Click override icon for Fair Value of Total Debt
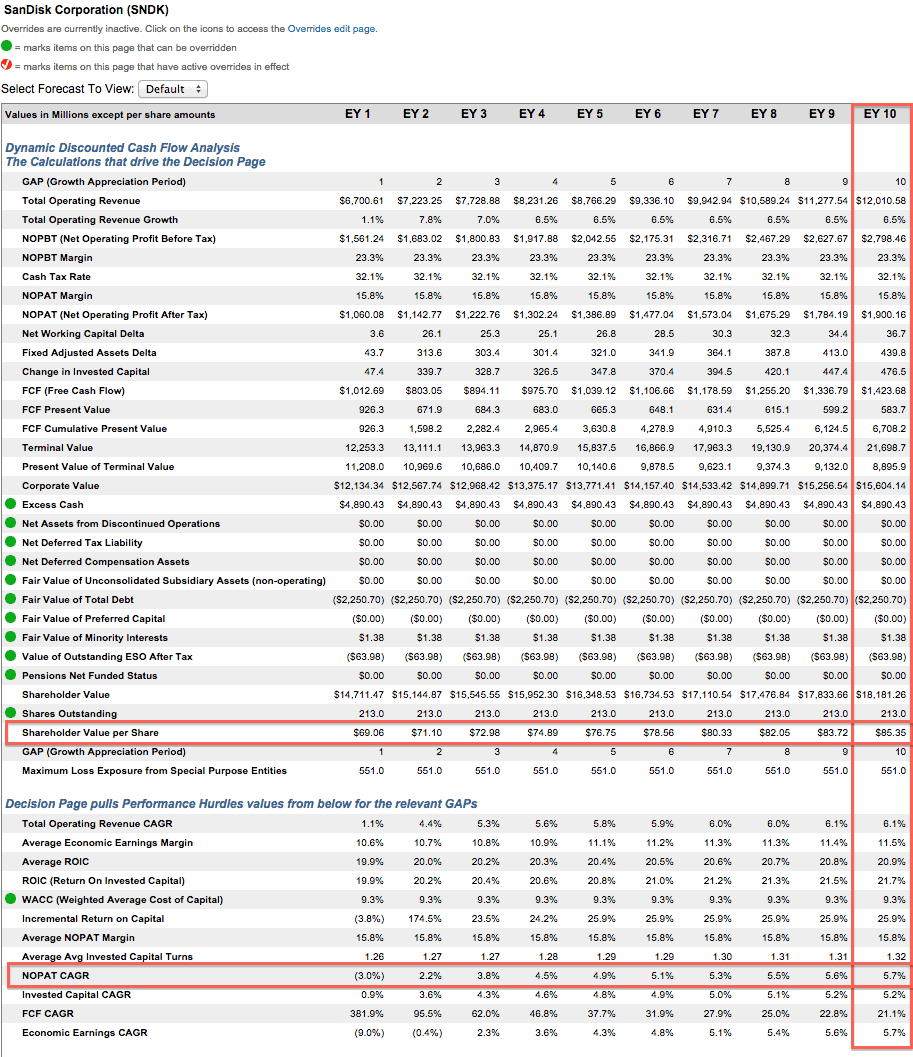913x1057 pixels. [x=11, y=599]
